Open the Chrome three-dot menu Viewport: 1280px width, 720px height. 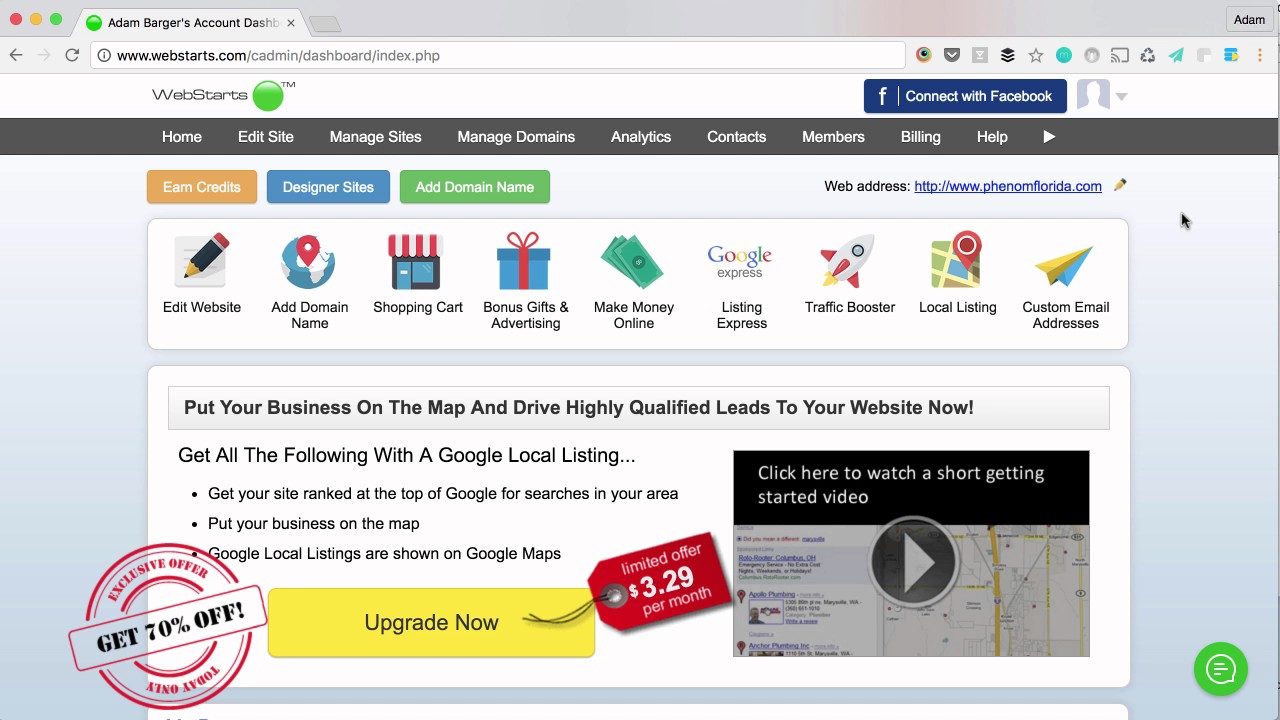(1260, 56)
